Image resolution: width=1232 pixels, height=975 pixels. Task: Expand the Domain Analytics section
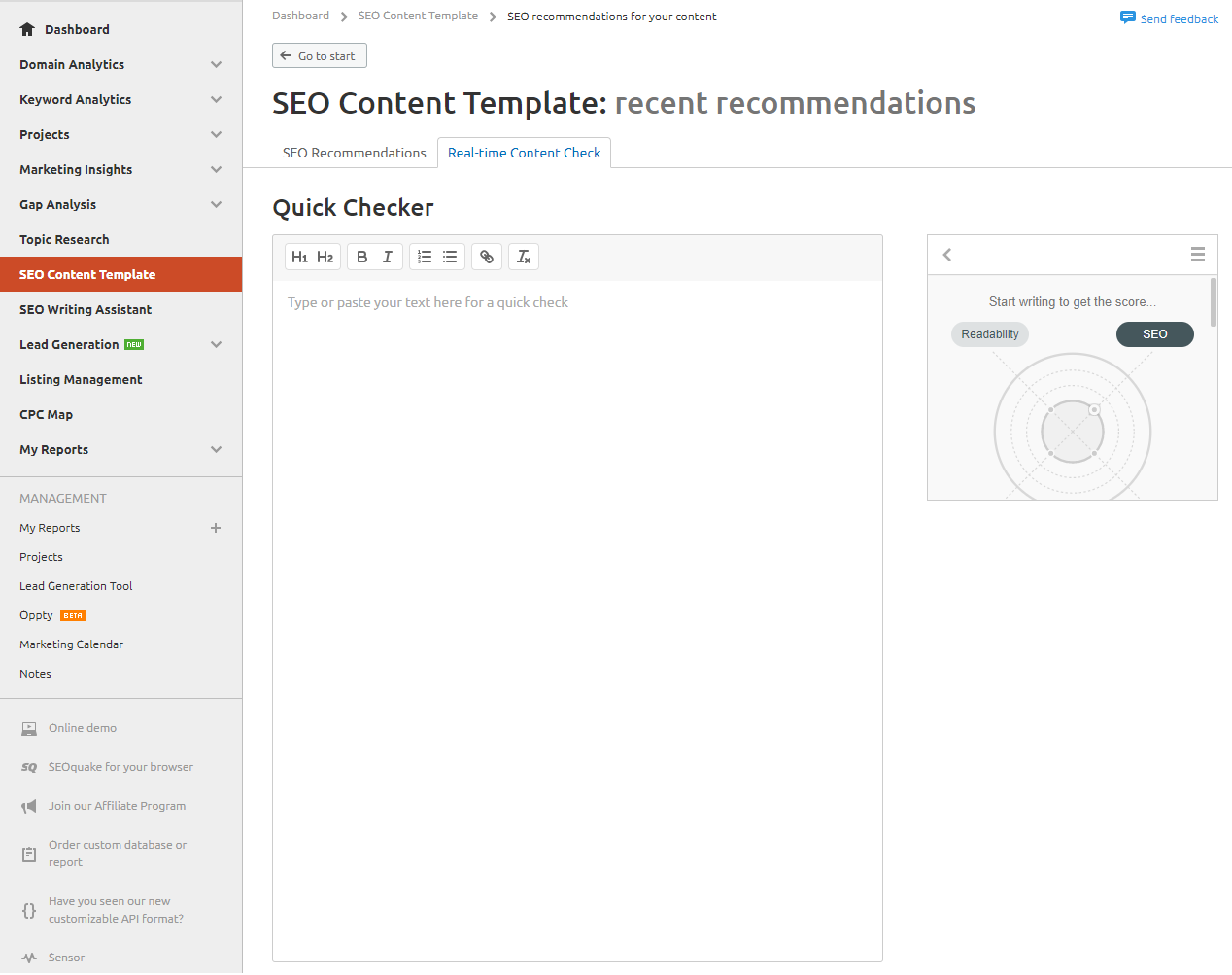click(120, 64)
